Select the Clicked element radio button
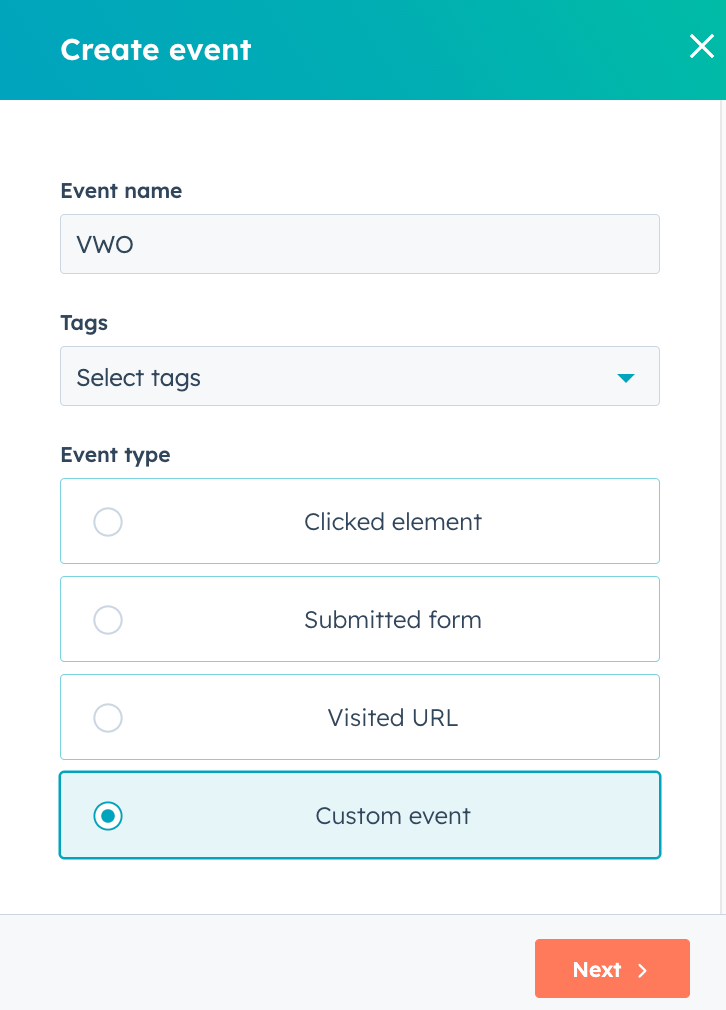Image resolution: width=726 pixels, height=1010 pixels. pos(108,522)
